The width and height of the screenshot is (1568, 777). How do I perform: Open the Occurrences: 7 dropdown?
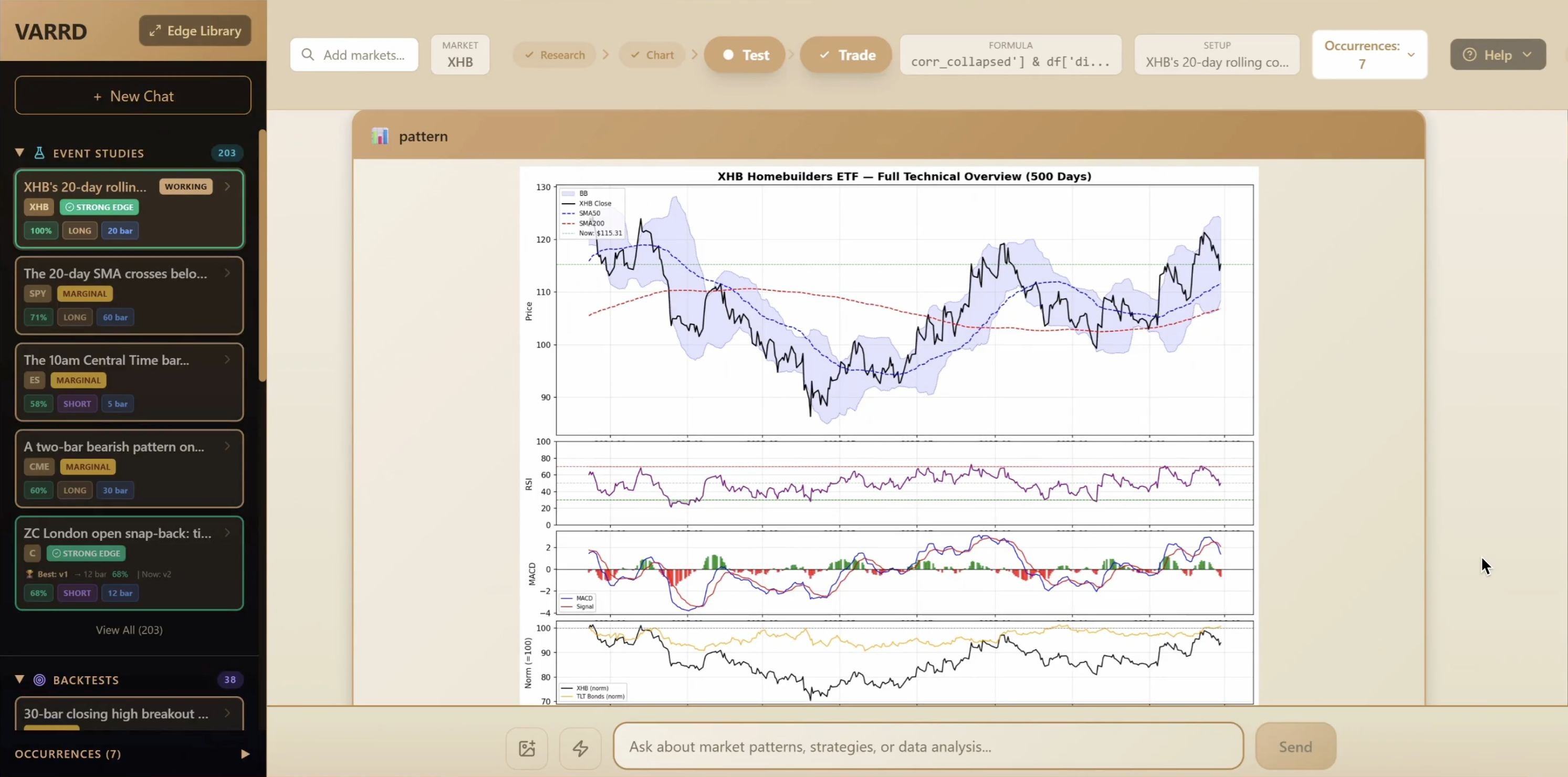pos(1411,54)
